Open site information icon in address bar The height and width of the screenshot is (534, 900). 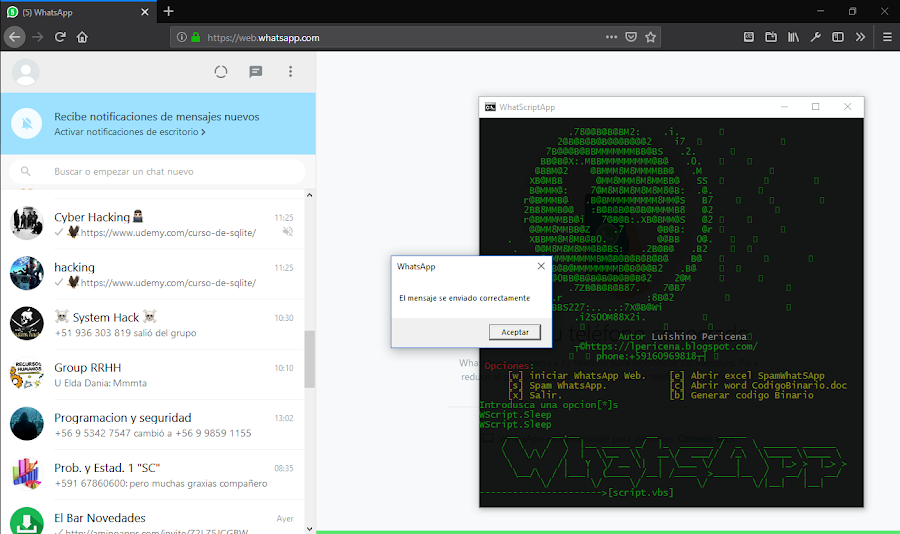(x=181, y=37)
